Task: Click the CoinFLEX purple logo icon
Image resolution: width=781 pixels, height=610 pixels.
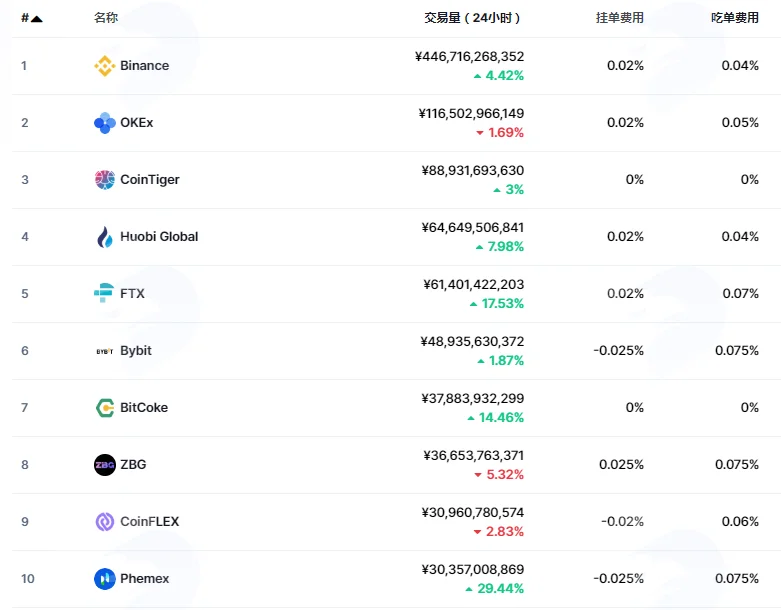Action: 105,522
